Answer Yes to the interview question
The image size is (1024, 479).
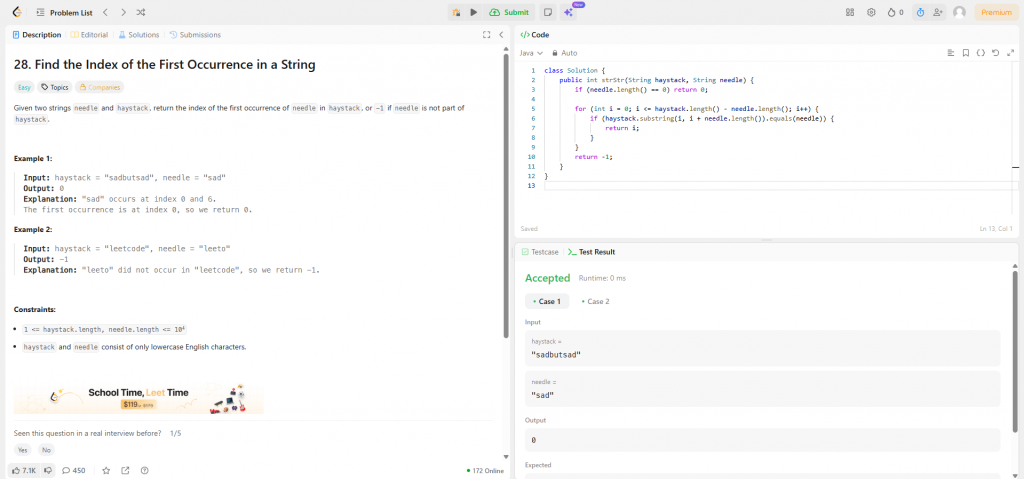pos(22,450)
